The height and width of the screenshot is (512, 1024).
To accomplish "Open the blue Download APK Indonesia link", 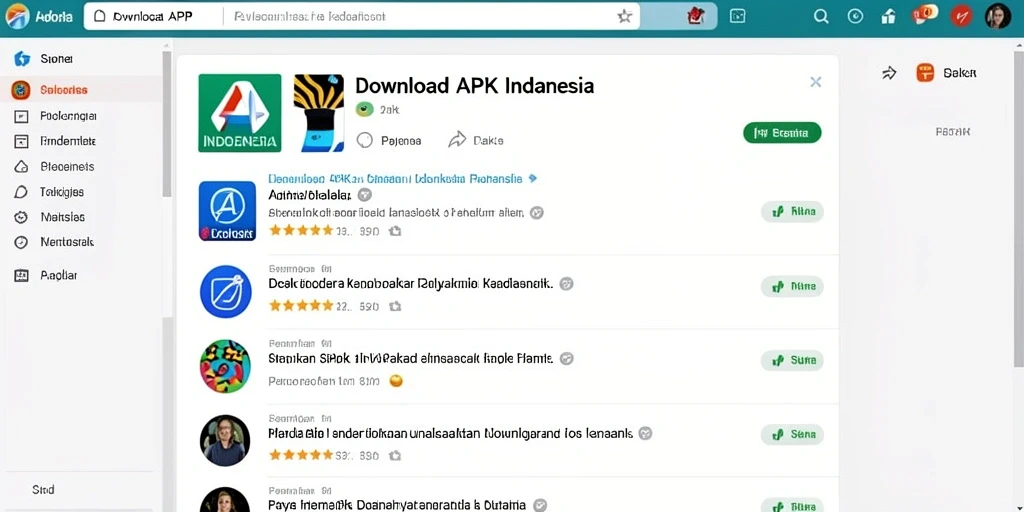I will click(402, 178).
